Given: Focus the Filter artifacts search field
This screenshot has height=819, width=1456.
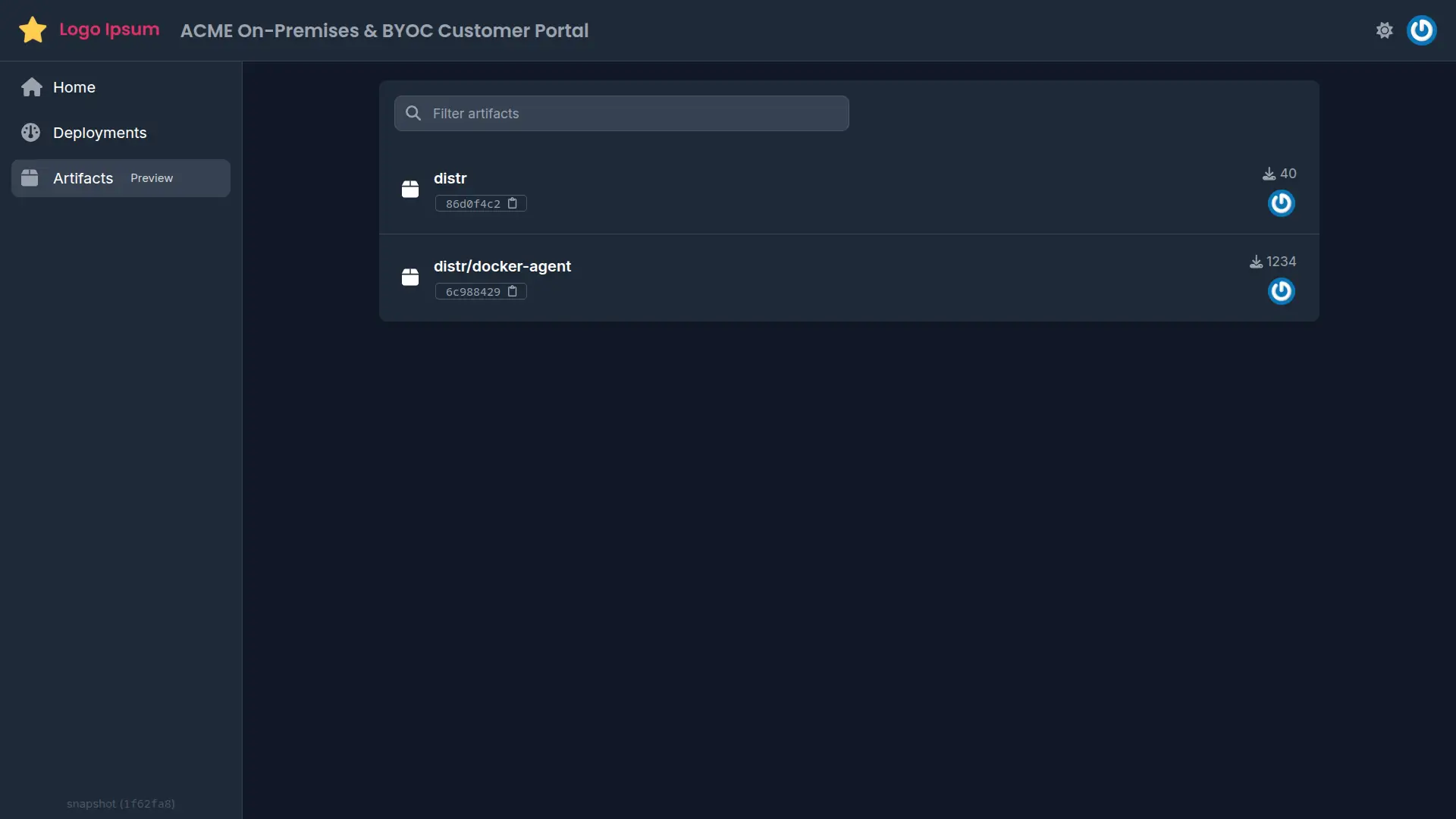Looking at the screenshot, I should (622, 113).
